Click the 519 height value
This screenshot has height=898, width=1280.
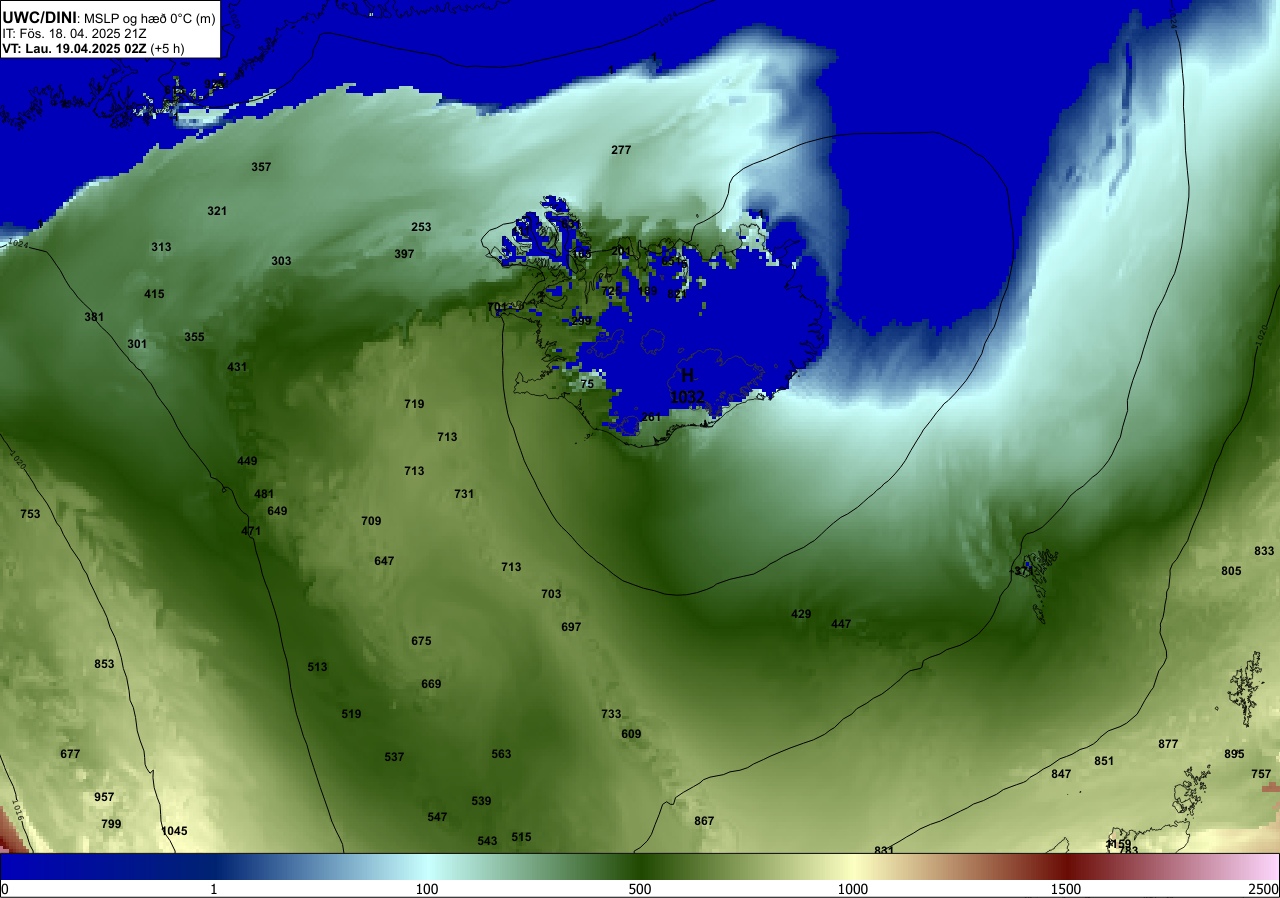[351, 714]
